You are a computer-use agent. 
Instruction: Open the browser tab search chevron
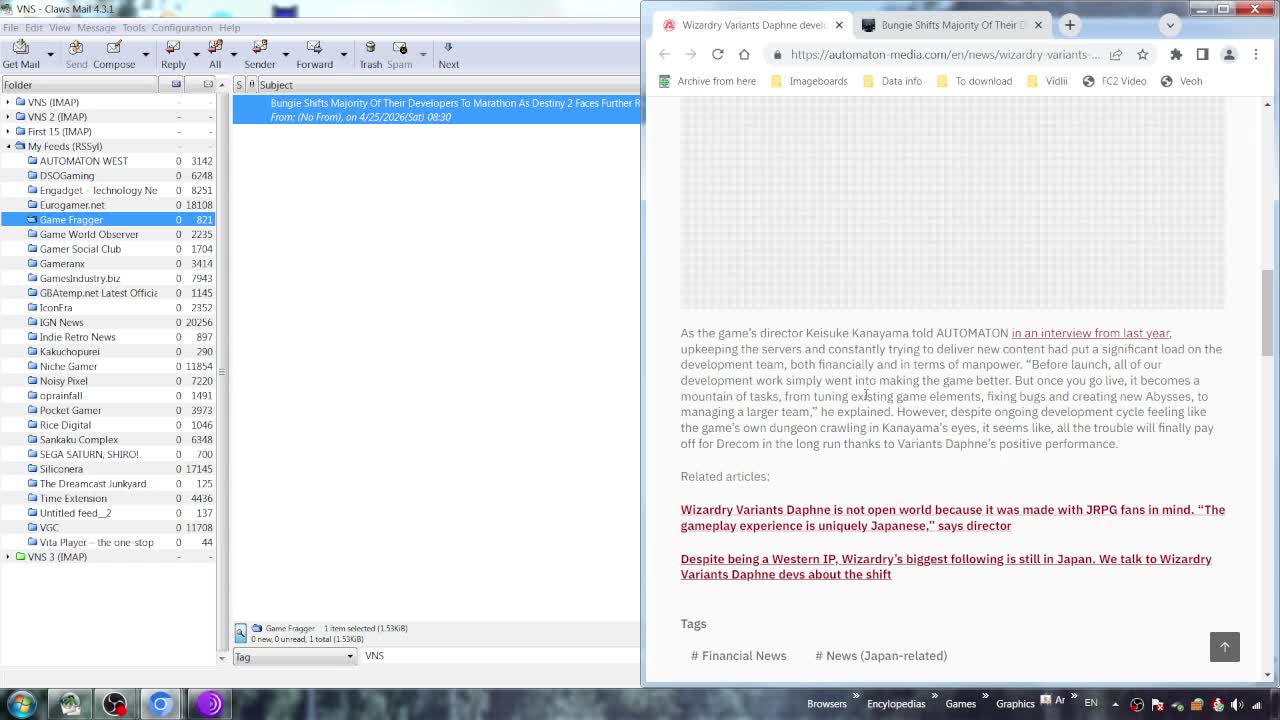click(x=1170, y=25)
